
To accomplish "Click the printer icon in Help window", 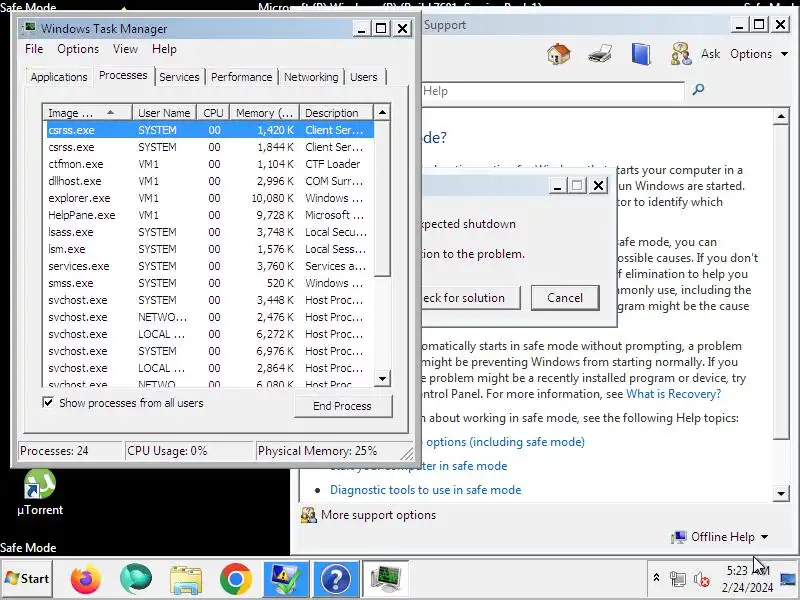I will [x=600, y=54].
